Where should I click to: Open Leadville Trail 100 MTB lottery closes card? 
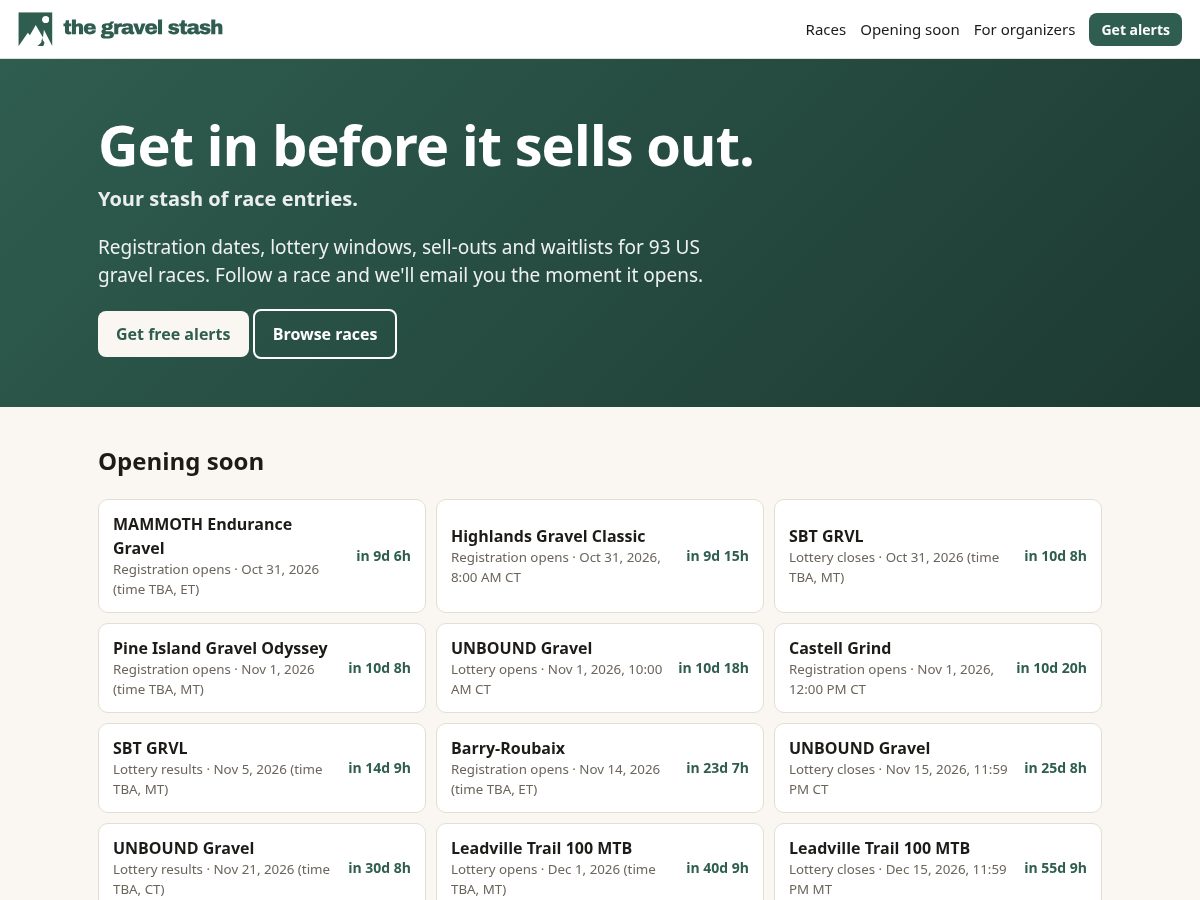coord(938,862)
